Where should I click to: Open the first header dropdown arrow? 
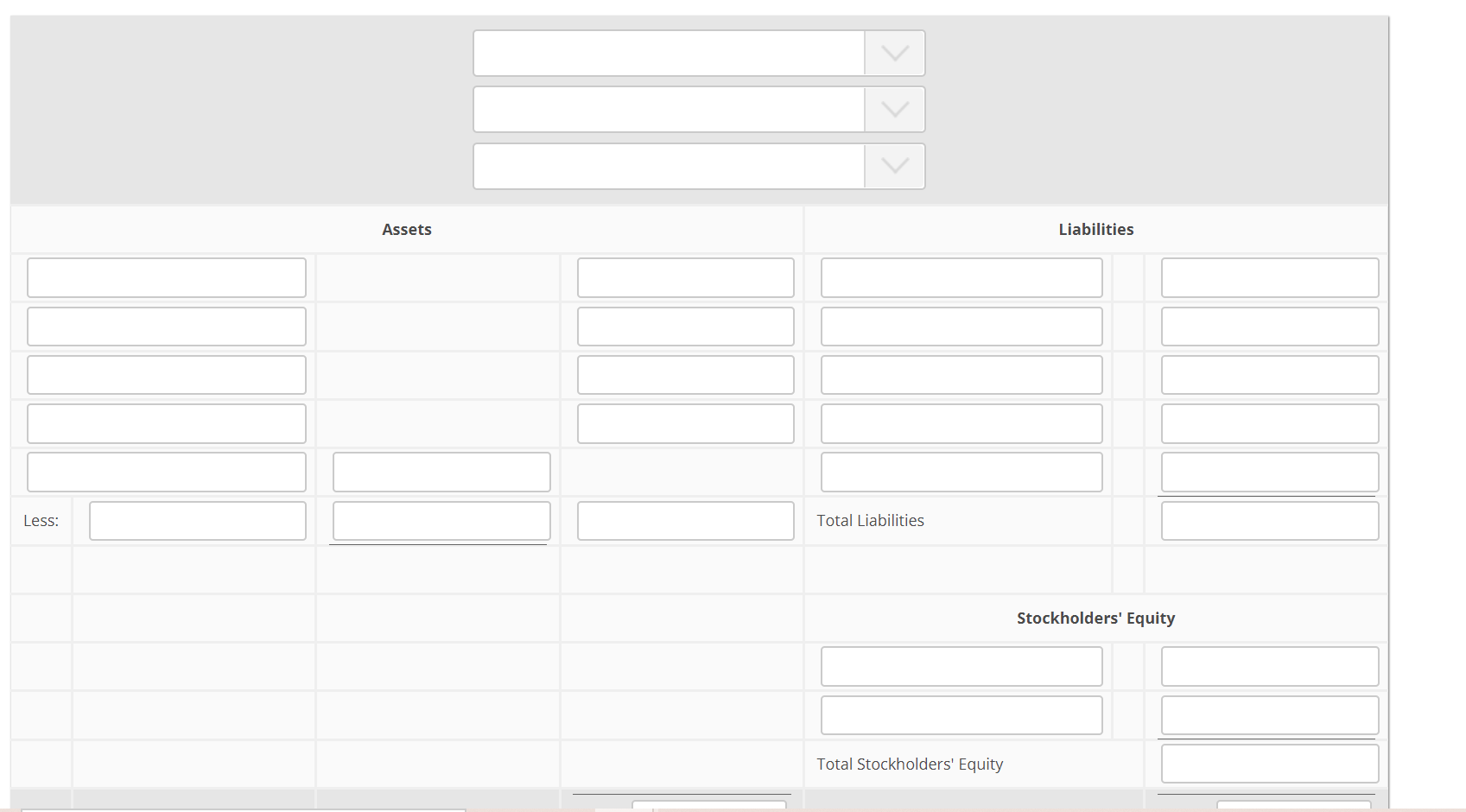(894, 54)
